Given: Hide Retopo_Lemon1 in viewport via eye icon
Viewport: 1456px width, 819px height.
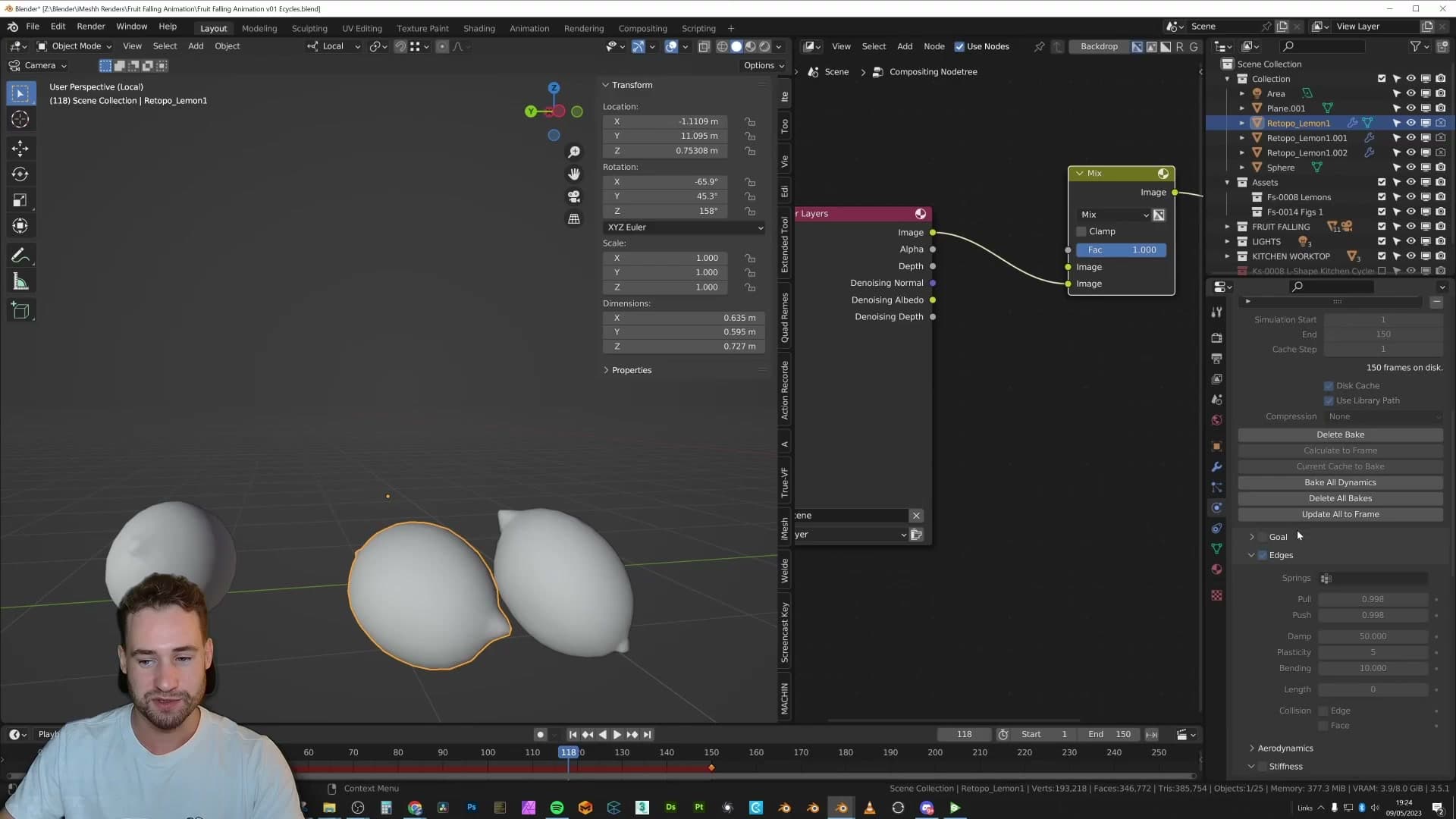Looking at the screenshot, I should (1410, 123).
